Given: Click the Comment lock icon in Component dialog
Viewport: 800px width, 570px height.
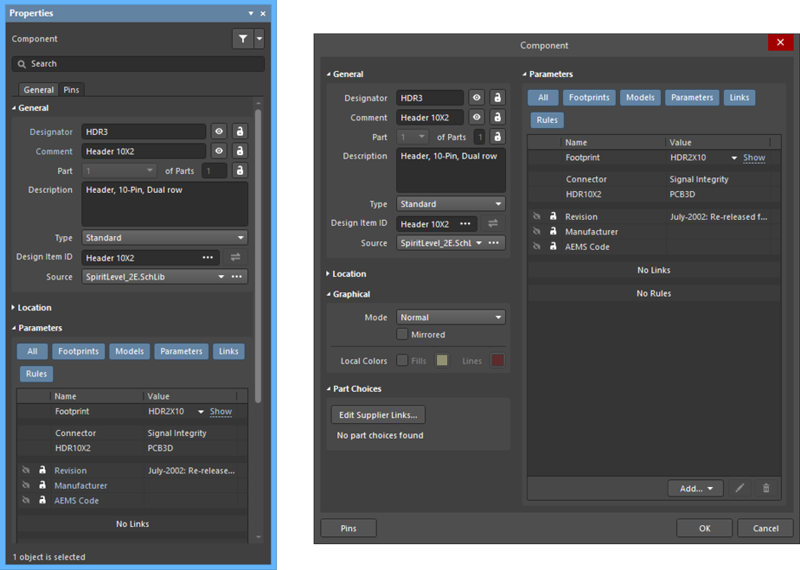Looking at the screenshot, I should (x=496, y=118).
